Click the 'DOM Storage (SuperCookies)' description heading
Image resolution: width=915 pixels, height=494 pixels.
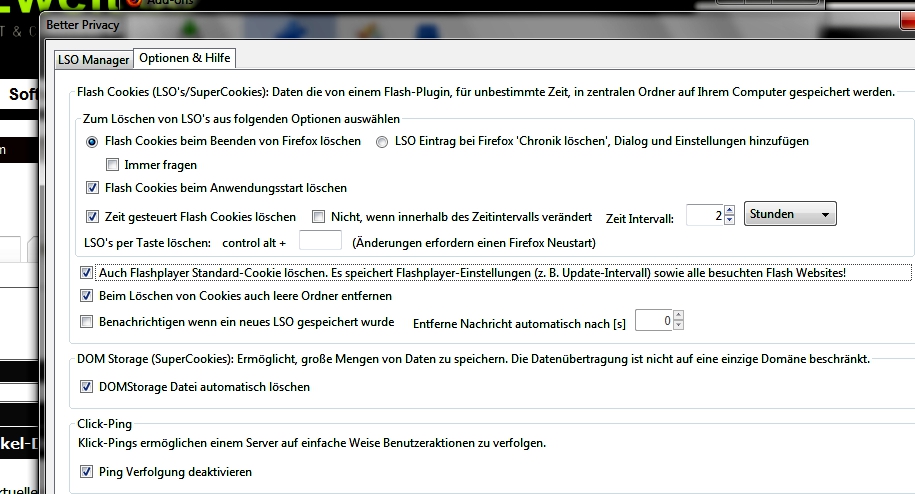[473, 359]
